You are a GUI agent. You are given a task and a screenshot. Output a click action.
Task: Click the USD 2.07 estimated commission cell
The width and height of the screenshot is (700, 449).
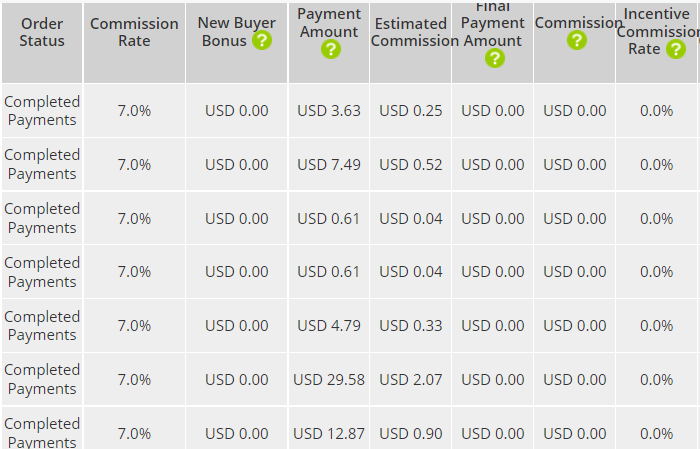(x=410, y=380)
